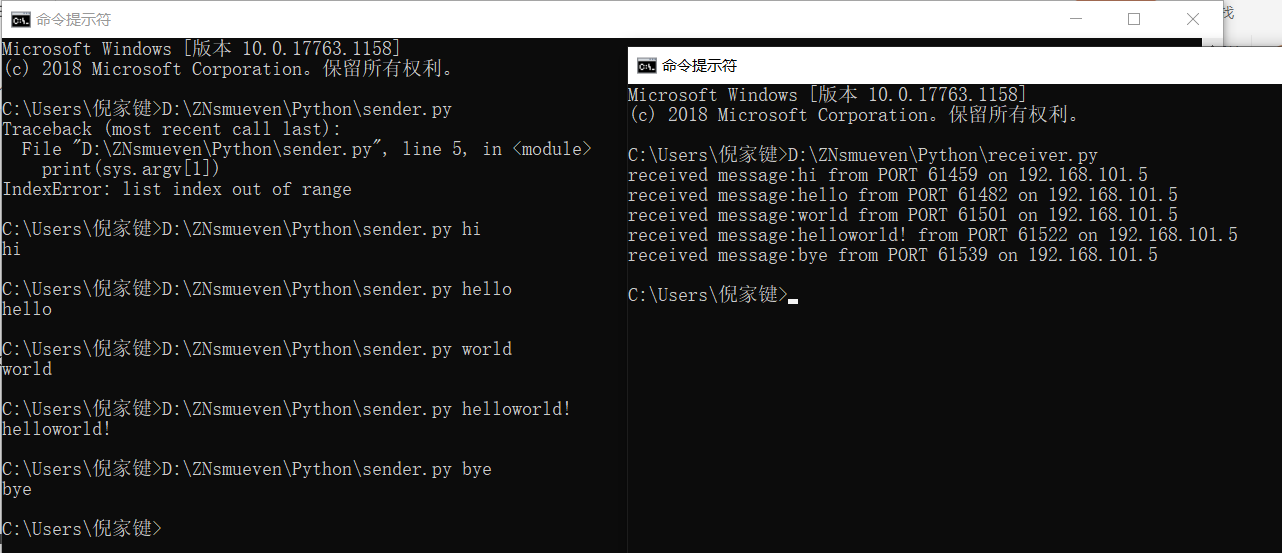Click the last empty prompt in the sender window
This screenshot has width=1282, height=553.
tap(81, 528)
